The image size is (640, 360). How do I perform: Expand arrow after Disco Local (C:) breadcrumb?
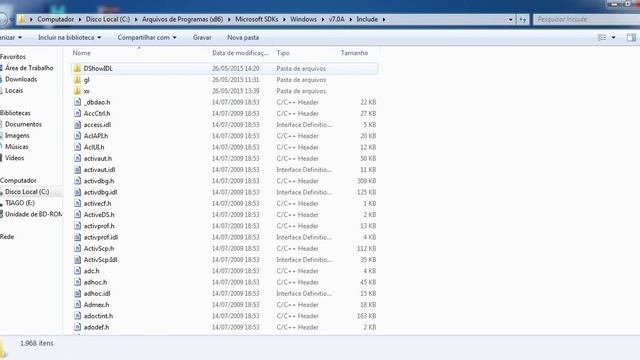(136, 19)
